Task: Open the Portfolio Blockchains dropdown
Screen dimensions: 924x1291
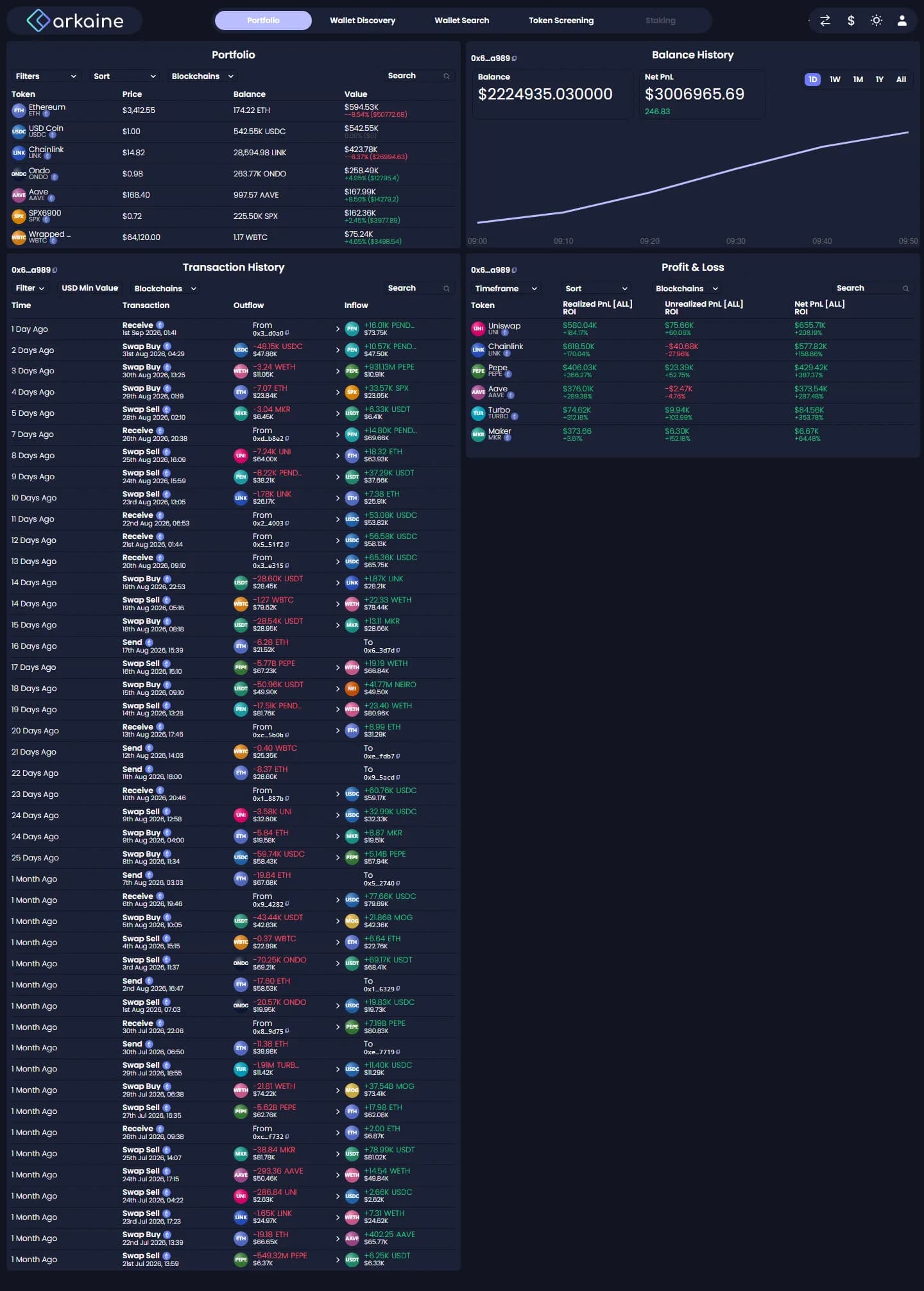Action: click(203, 76)
